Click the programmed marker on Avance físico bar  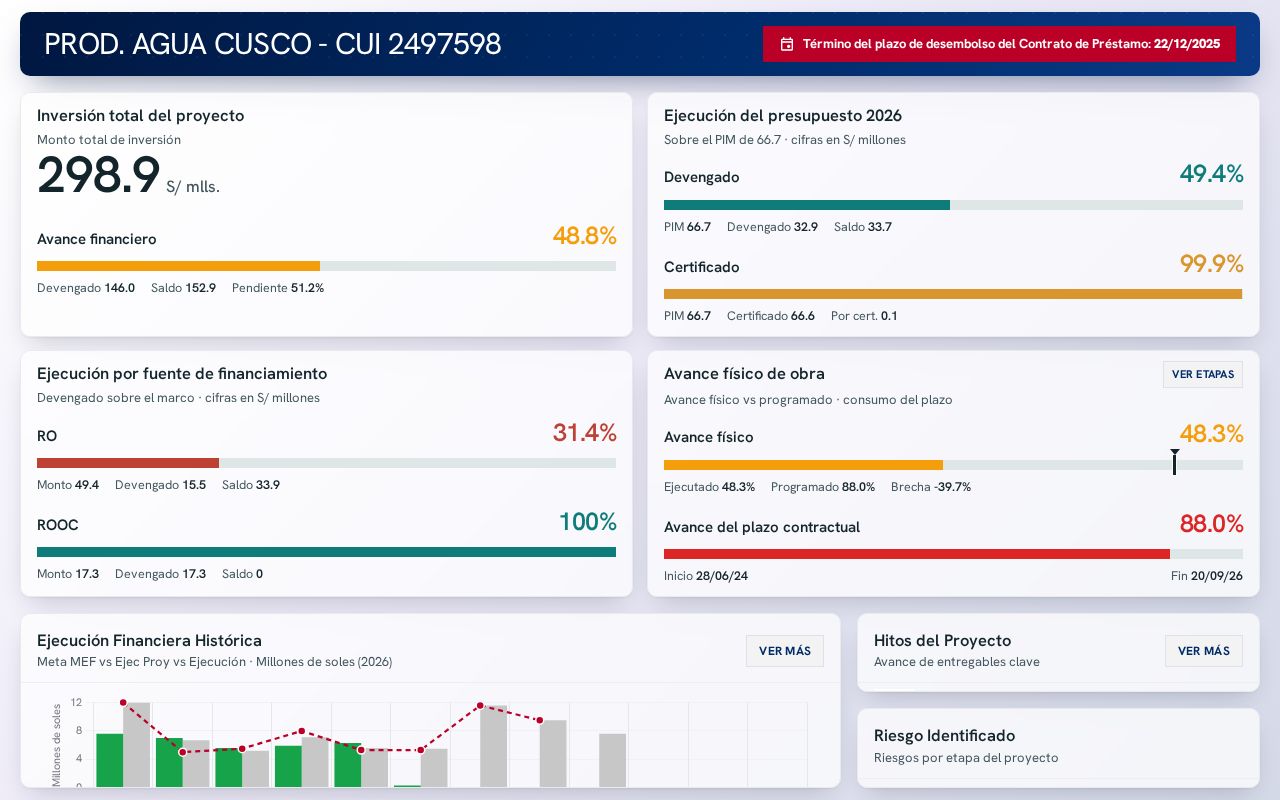[x=1174, y=462]
